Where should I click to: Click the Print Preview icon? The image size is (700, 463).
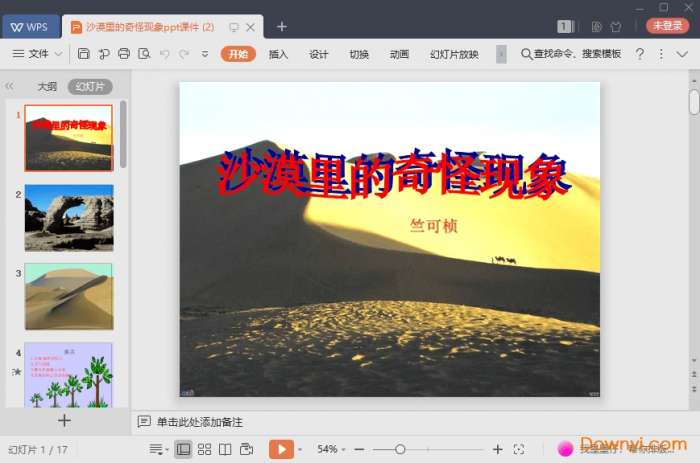click(144, 54)
